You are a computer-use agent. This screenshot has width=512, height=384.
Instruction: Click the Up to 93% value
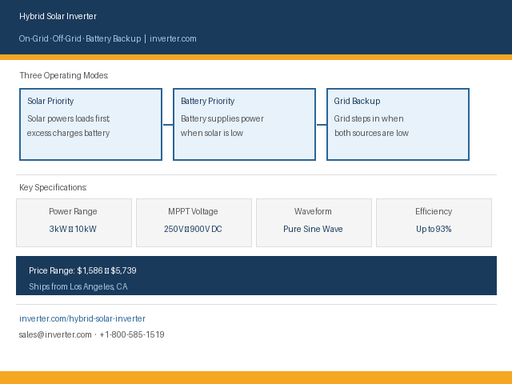(434, 229)
